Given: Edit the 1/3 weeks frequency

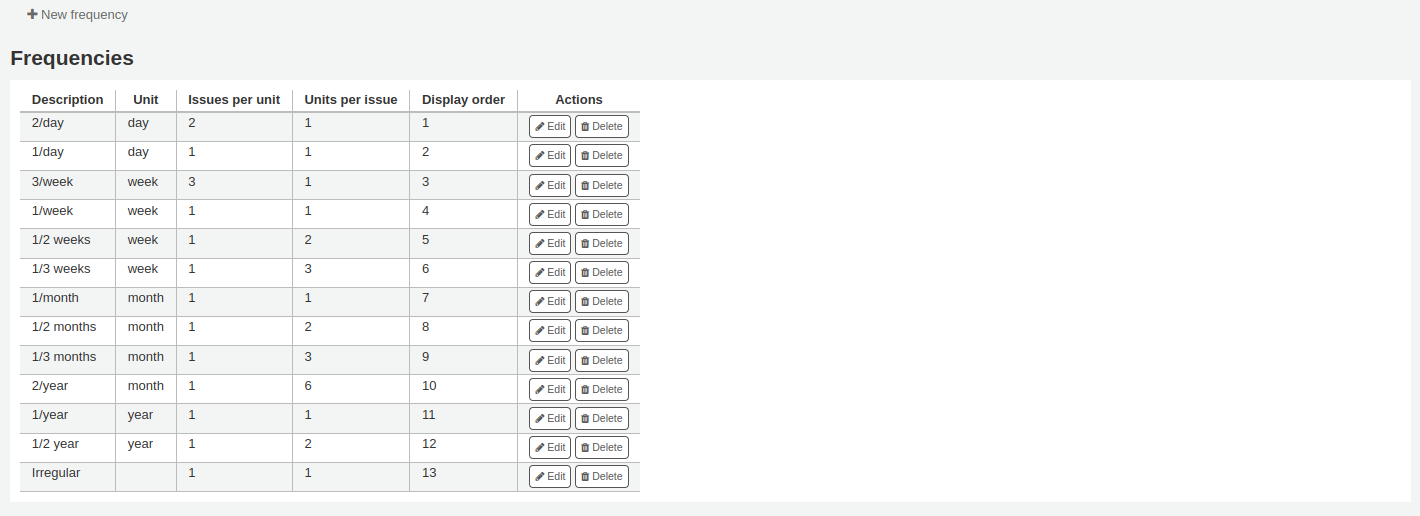Looking at the screenshot, I should 549,272.
